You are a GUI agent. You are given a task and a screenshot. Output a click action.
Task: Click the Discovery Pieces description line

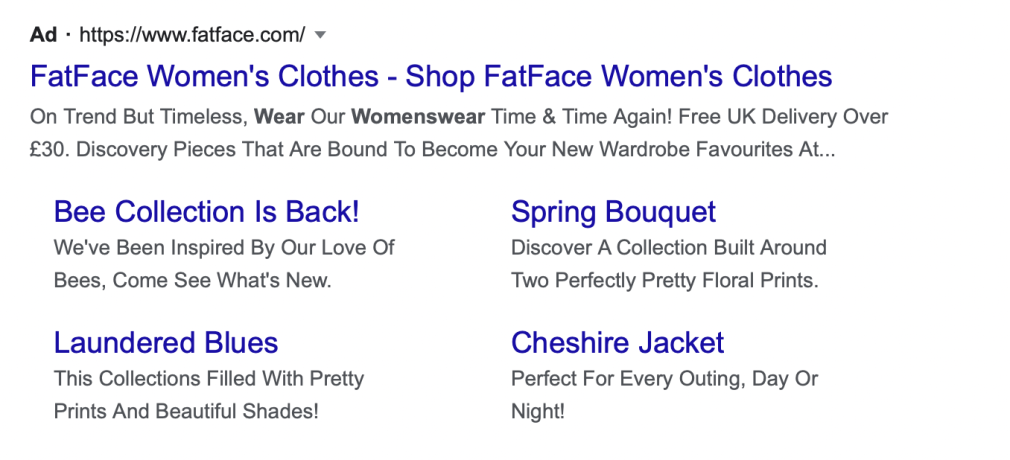432,149
